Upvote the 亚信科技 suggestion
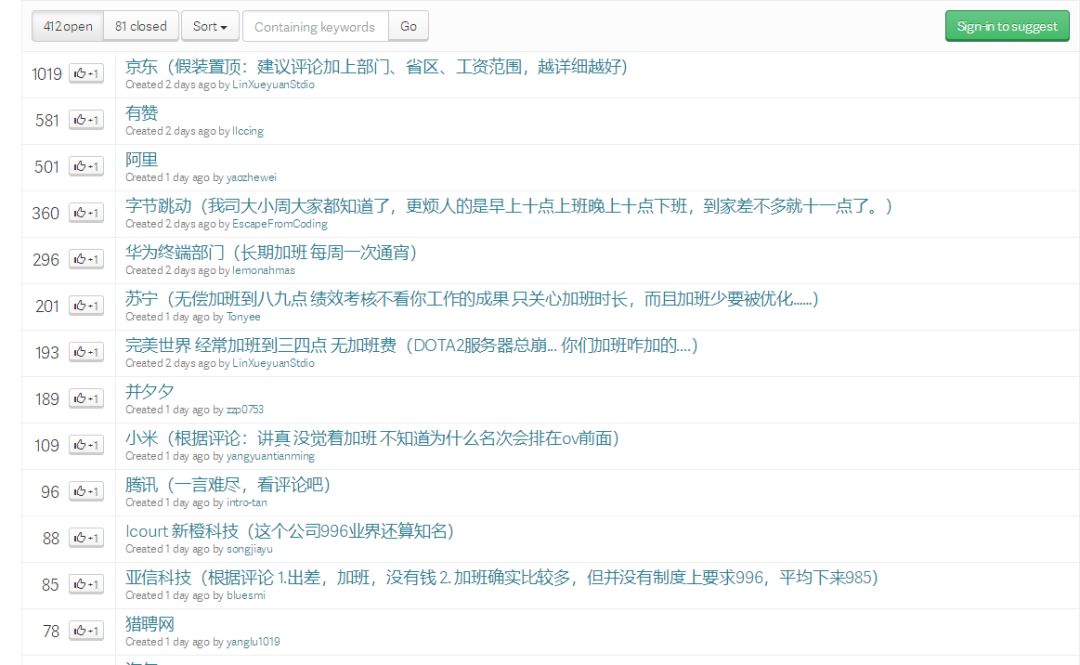This screenshot has width=1080, height=665. tap(86, 584)
